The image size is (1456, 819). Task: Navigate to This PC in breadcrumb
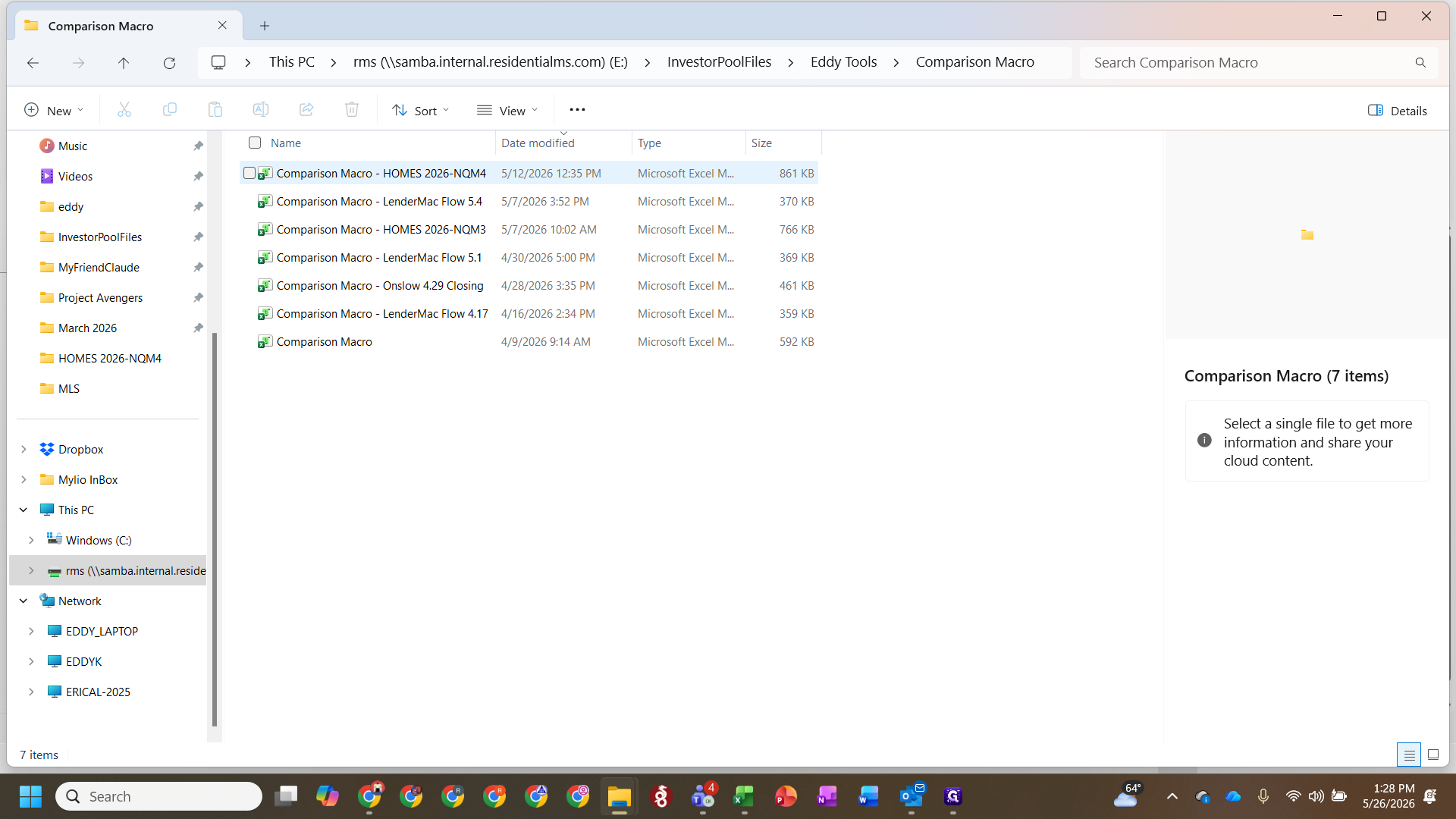click(291, 62)
